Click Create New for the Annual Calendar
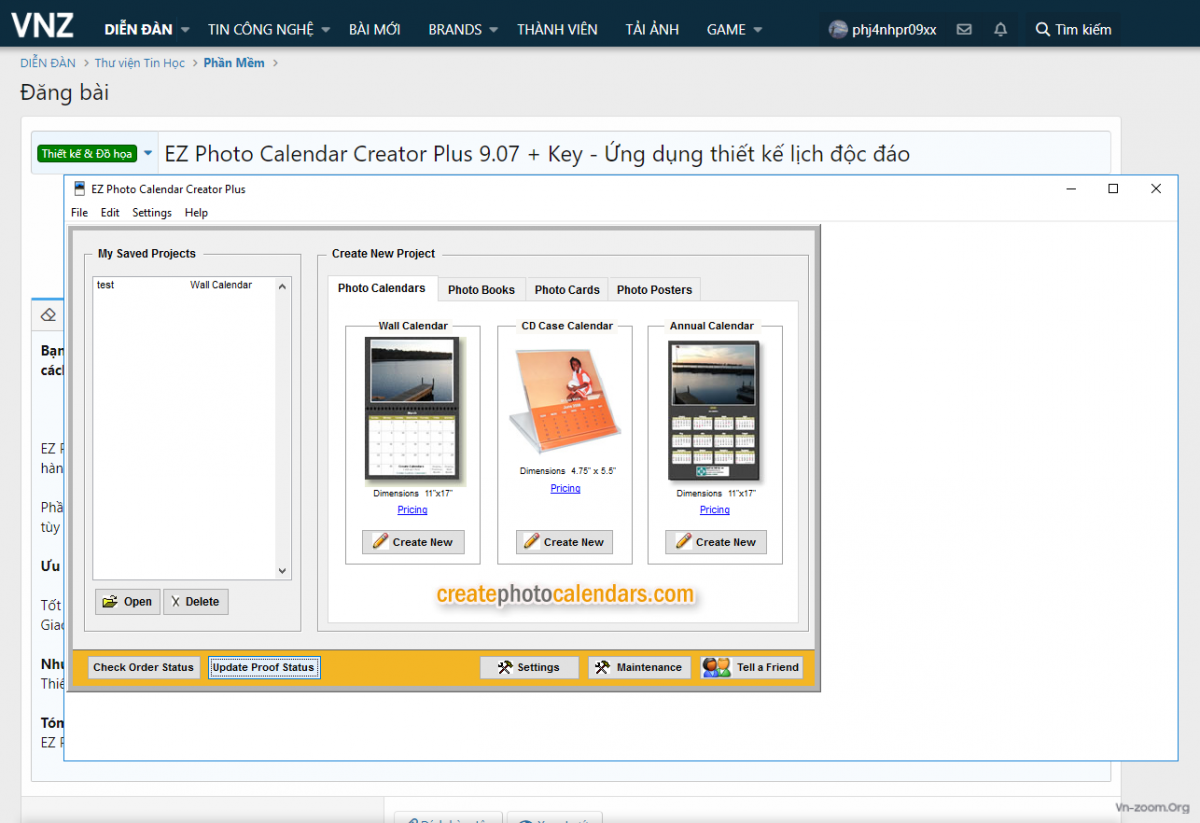Screen dimensions: 1200x823 coord(715,541)
